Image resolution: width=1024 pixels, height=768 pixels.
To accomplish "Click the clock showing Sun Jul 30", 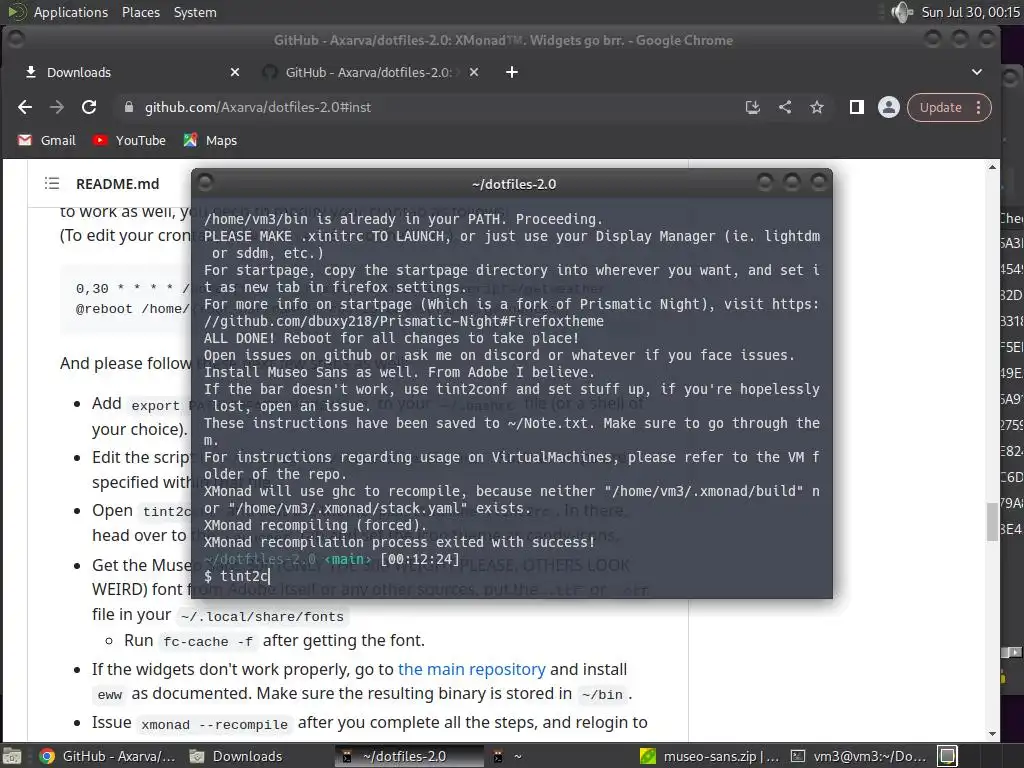I will [x=970, y=12].
